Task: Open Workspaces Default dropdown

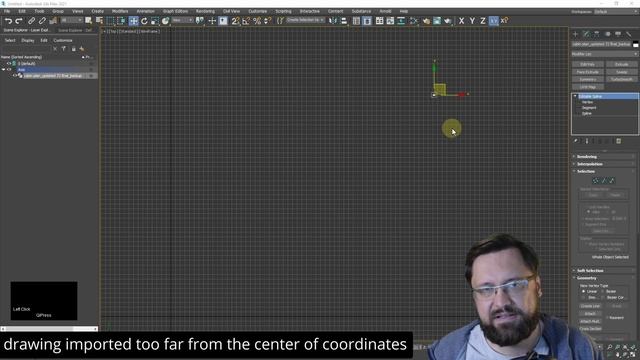Action: tap(616, 11)
